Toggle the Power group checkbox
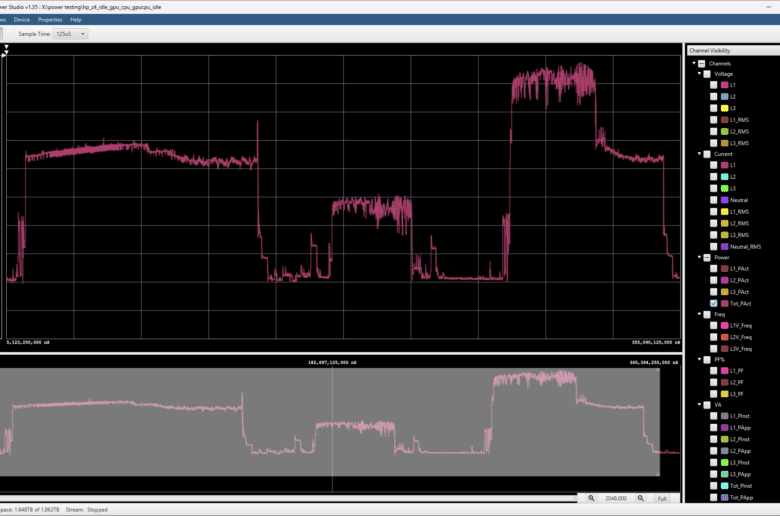This screenshot has height=516, width=780. coord(707,257)
